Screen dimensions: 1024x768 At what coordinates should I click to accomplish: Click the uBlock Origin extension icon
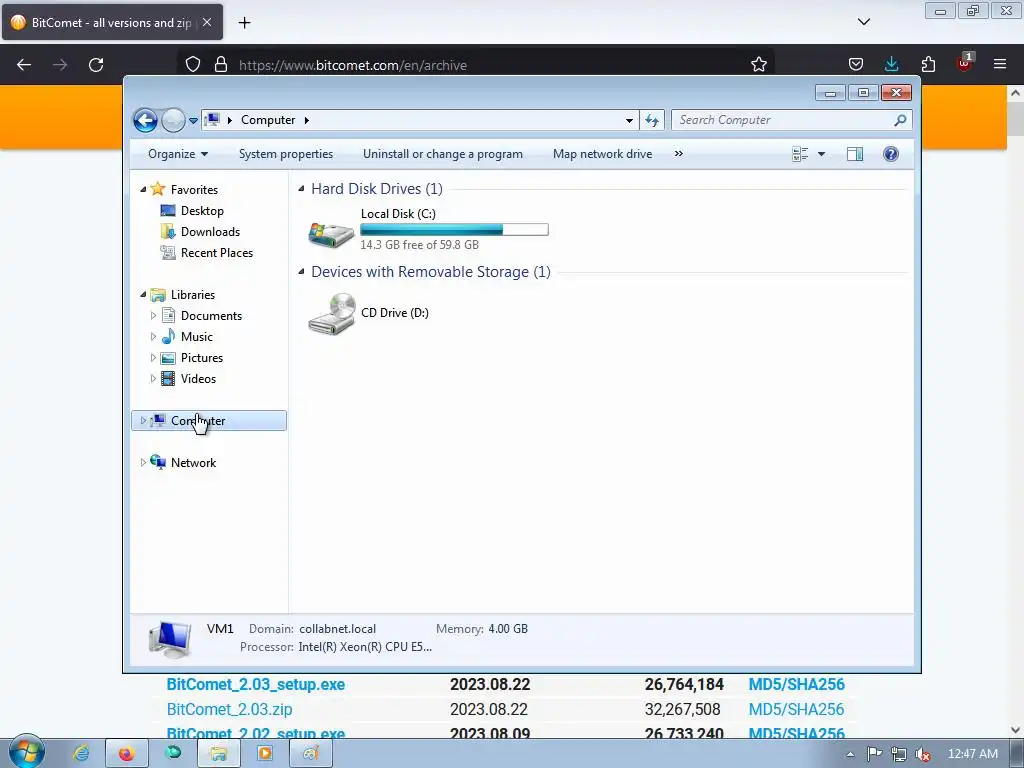click(x=964, y=63)
